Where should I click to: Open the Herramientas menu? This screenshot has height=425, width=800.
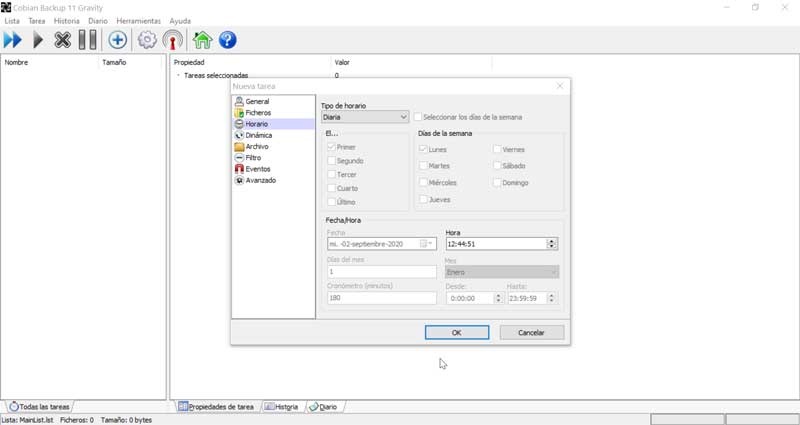[138, 21]
